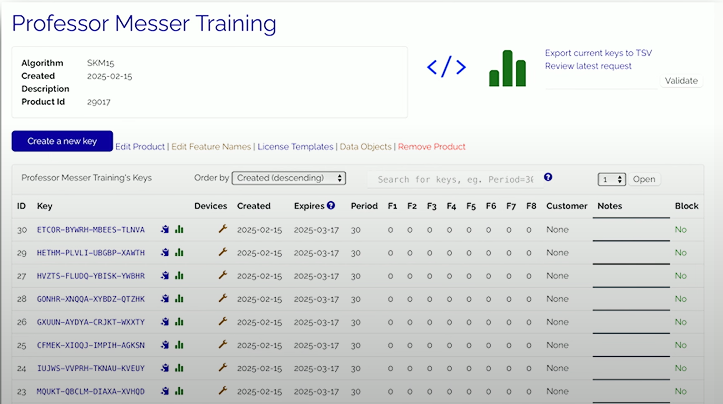
Task: Open the chart icon for key HETHM-PLVLI-UBGBP-XAWTH
Action: (179, 252)
